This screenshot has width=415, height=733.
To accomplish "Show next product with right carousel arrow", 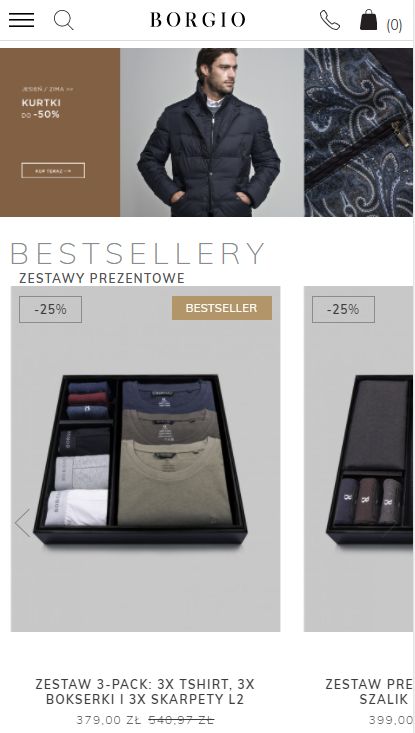I will point(392,523).
